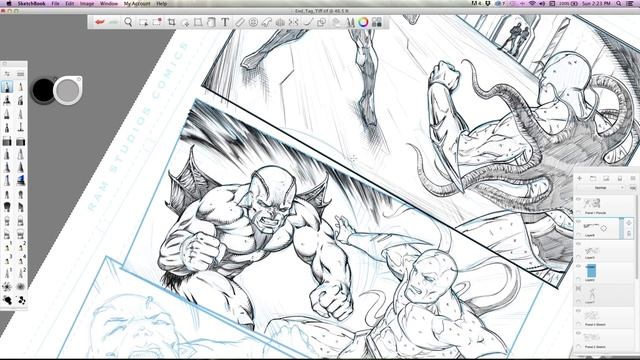
Task: Select the highlighted pencil brush
Action: coord(7,87)
